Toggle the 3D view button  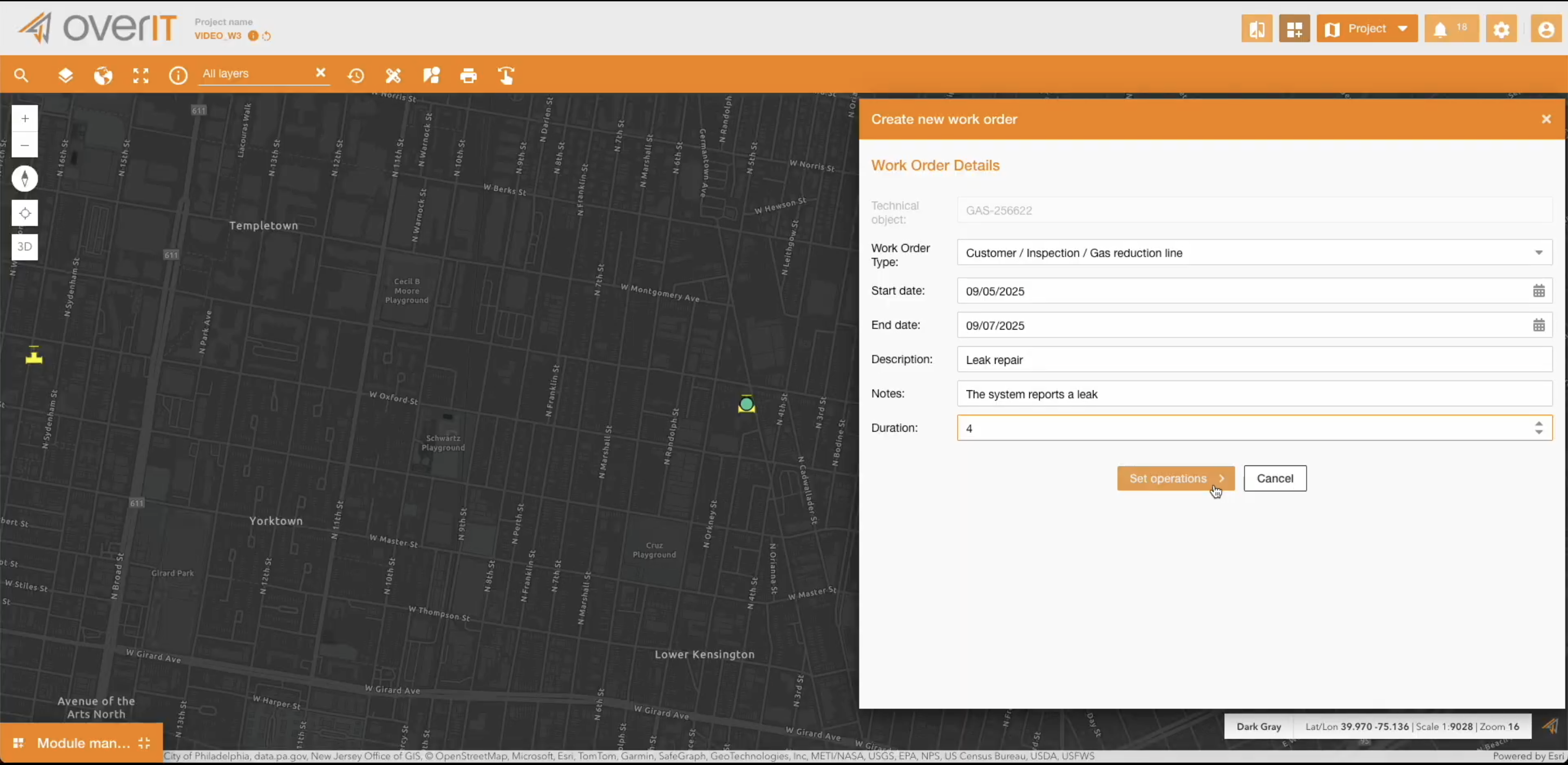point(25,247)
